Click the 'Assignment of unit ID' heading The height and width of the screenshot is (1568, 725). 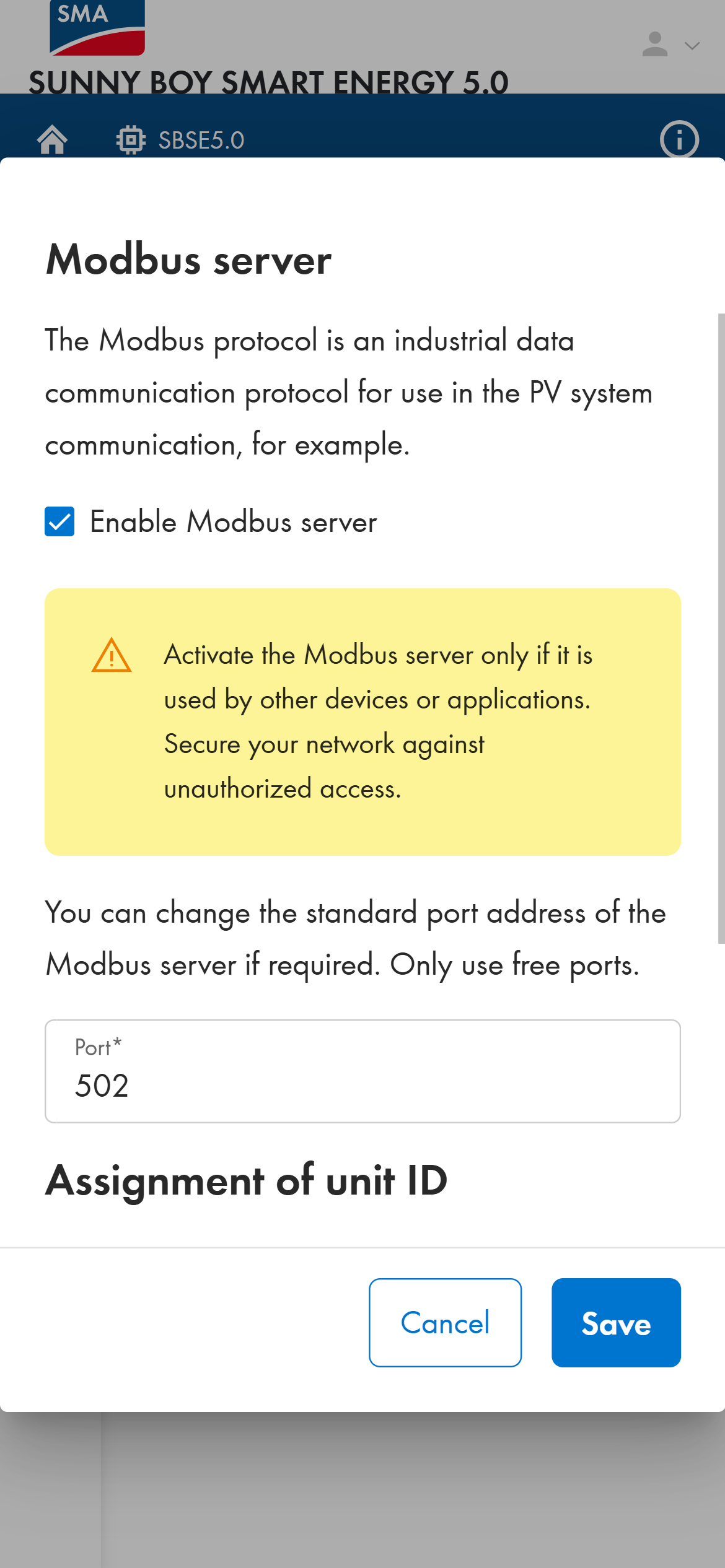246,1180
